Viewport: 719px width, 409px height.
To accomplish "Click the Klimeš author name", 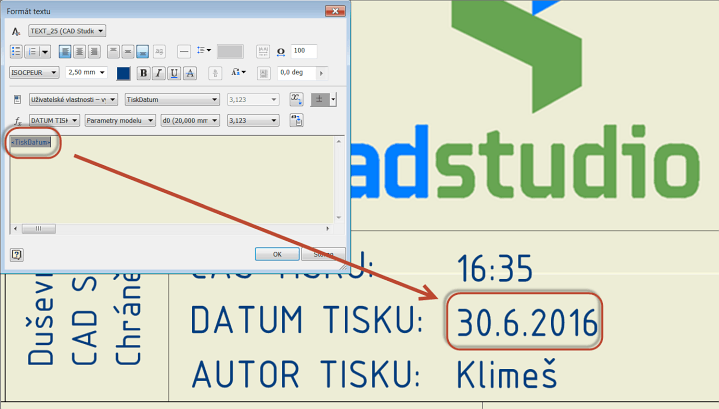I will tap(507, 374).
